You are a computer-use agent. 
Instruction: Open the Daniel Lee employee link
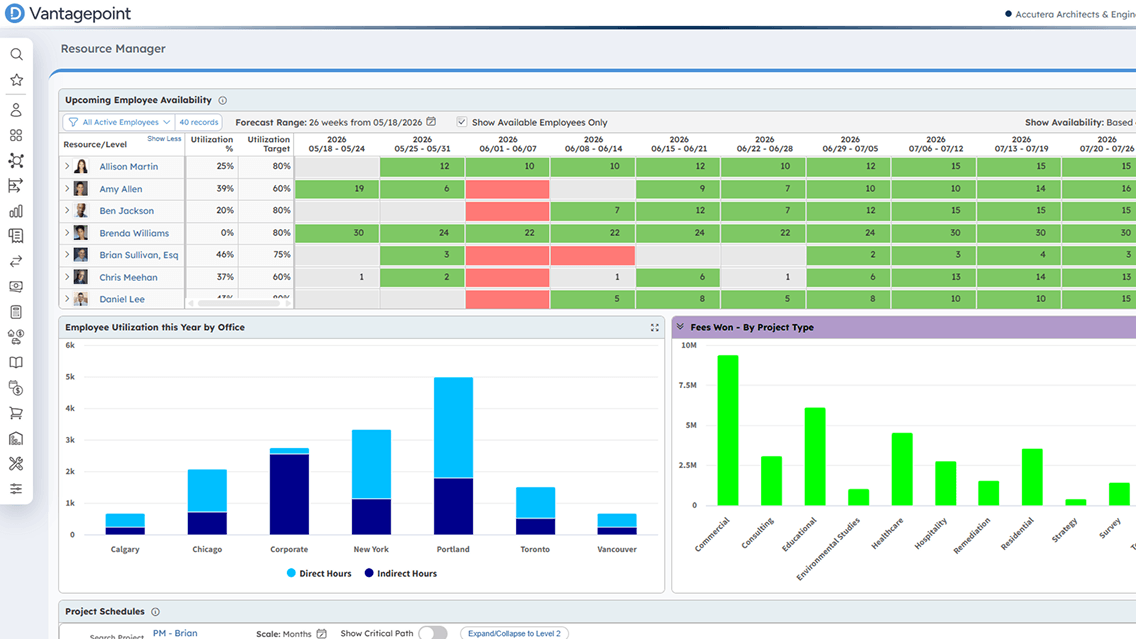click(122, 299)
